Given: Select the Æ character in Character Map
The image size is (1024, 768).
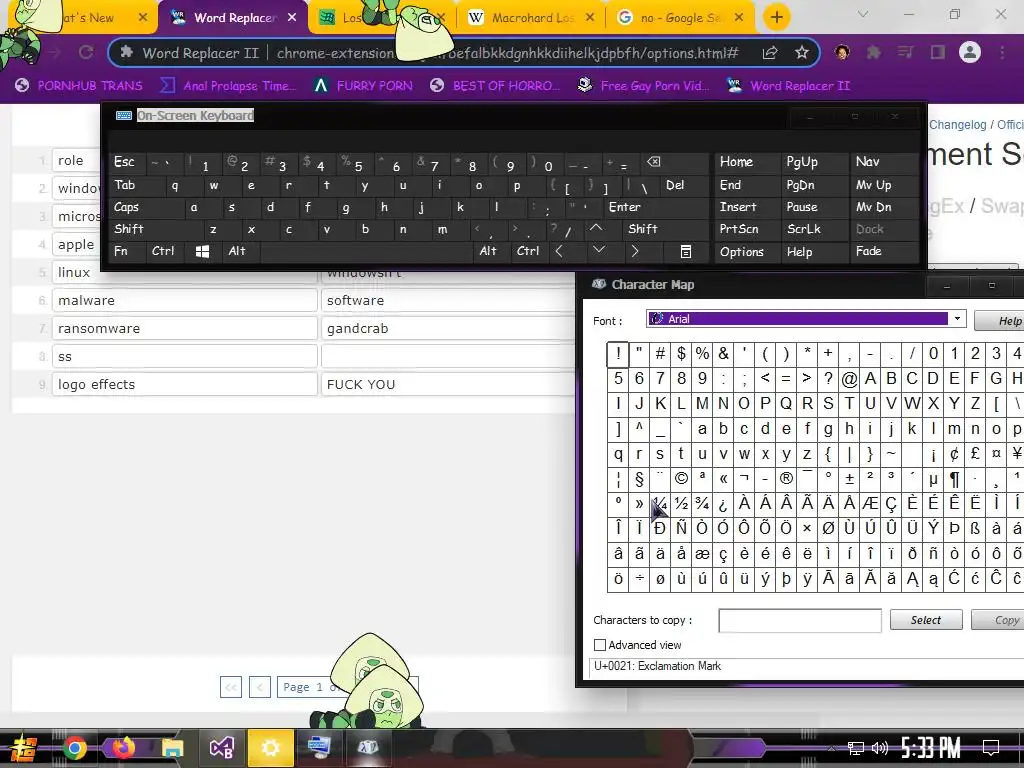Looking at the screenshot, I should (870, 504).
